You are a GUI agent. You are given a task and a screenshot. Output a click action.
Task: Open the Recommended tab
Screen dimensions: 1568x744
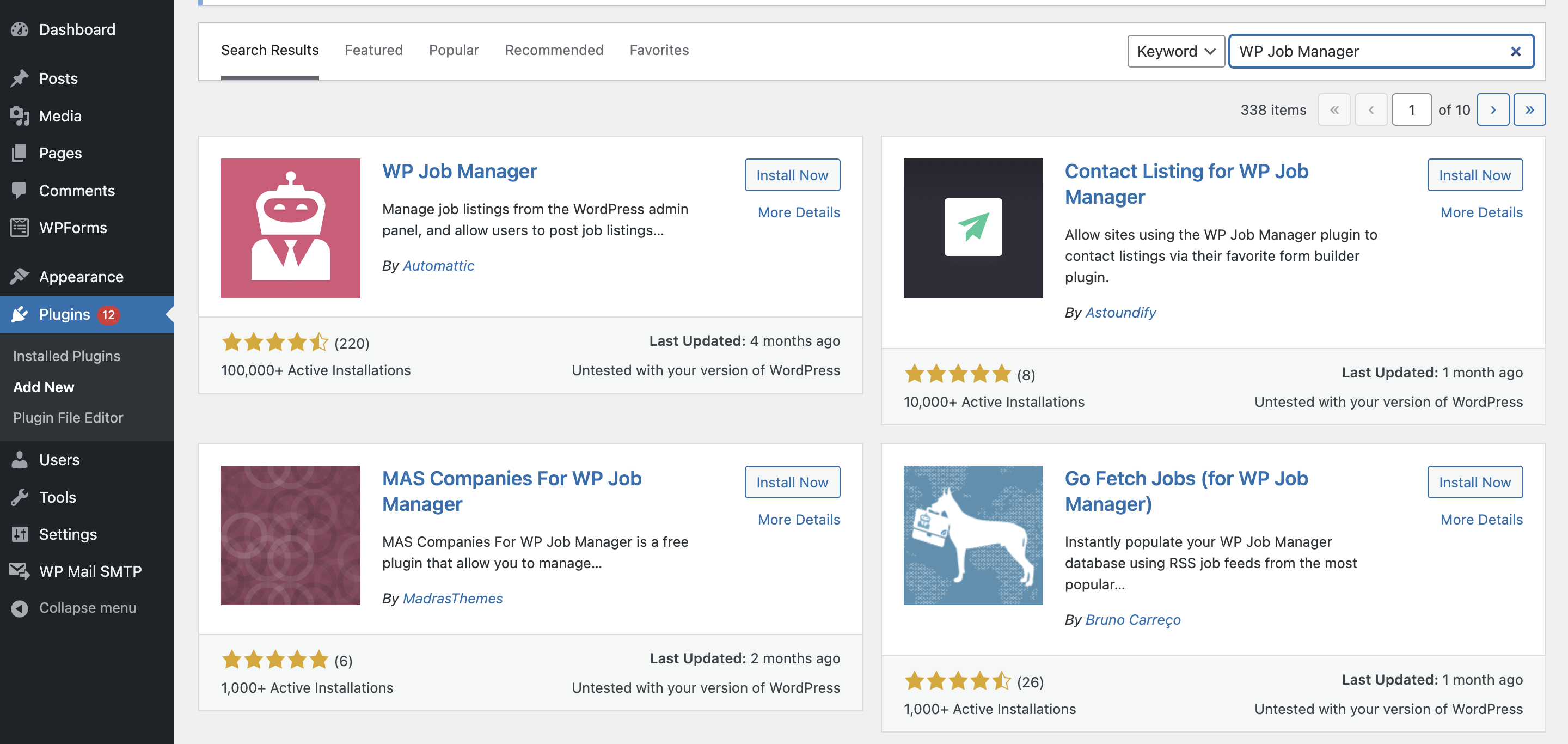pyautogui.click(x=553, y=50)
